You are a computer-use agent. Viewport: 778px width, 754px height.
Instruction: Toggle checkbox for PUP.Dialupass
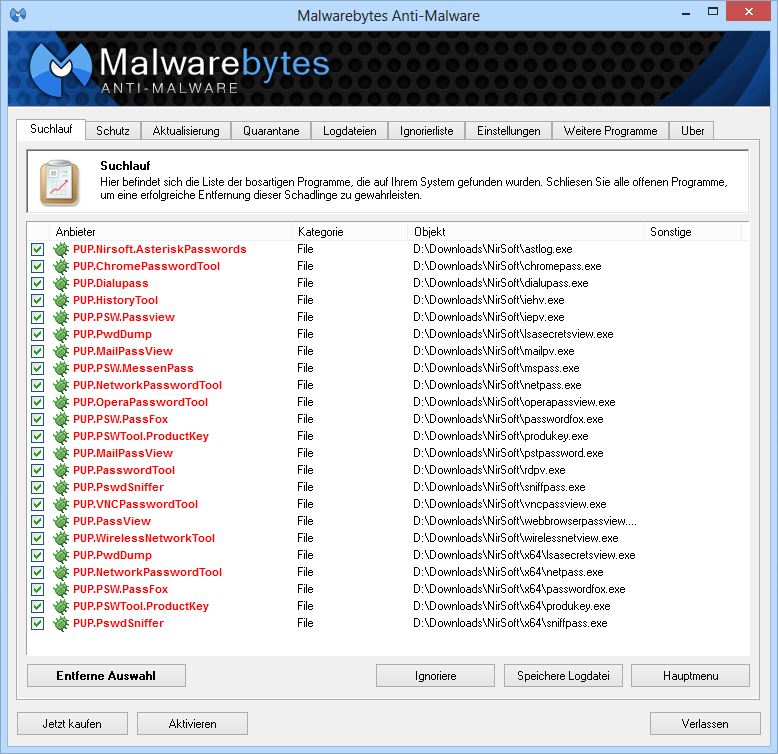[37, 283]
